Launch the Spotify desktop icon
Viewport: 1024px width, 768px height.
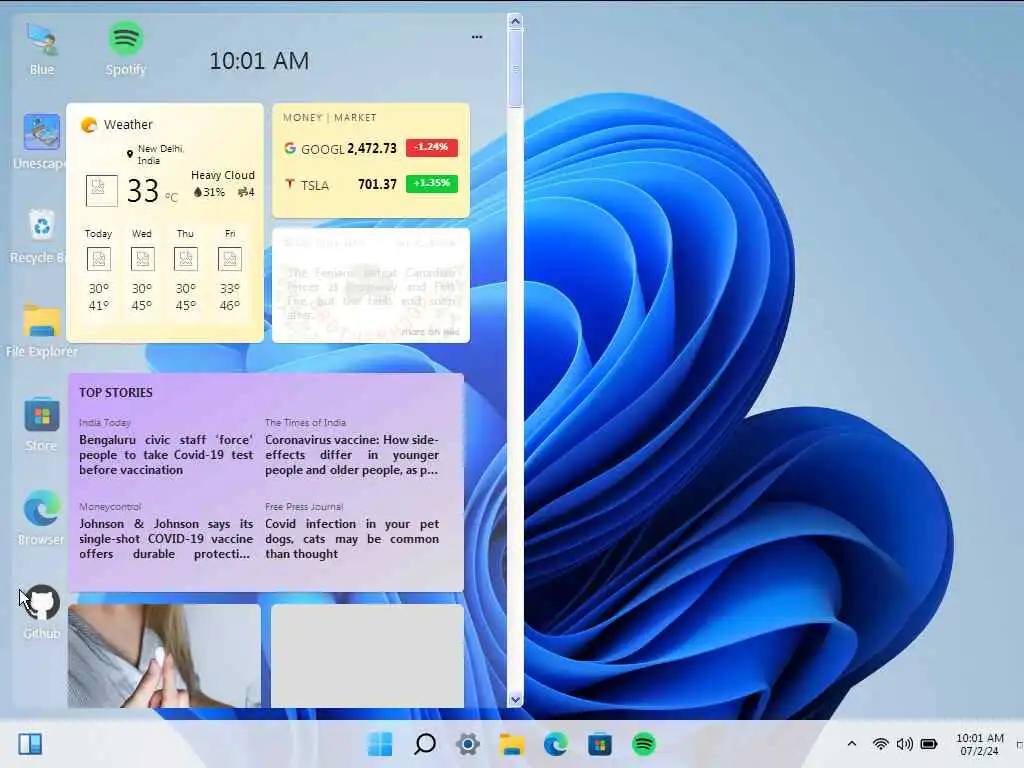pyautogui.click(x=125, y=50)
